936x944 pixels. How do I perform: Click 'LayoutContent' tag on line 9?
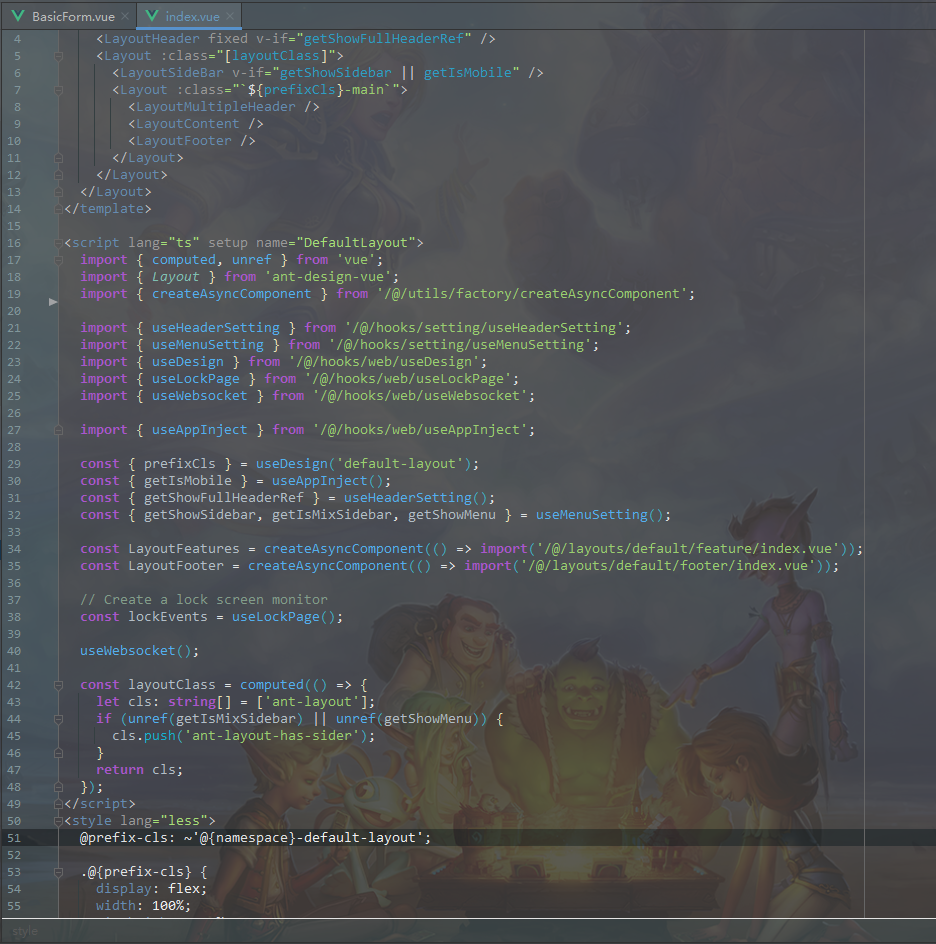[187, 123]
